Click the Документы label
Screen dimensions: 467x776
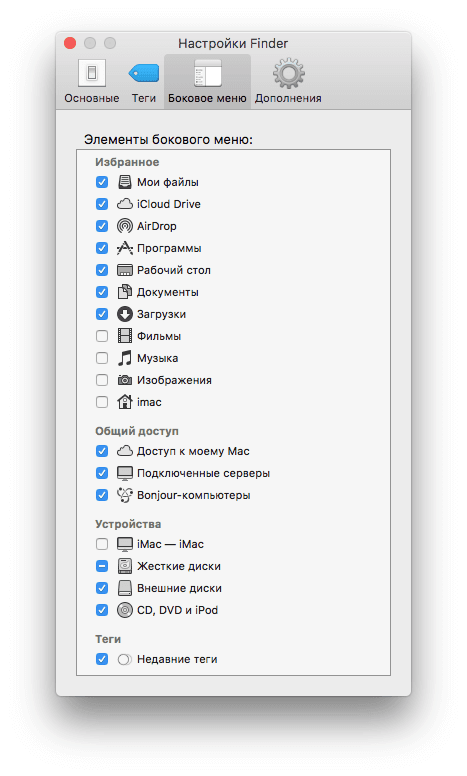[168, 292]
